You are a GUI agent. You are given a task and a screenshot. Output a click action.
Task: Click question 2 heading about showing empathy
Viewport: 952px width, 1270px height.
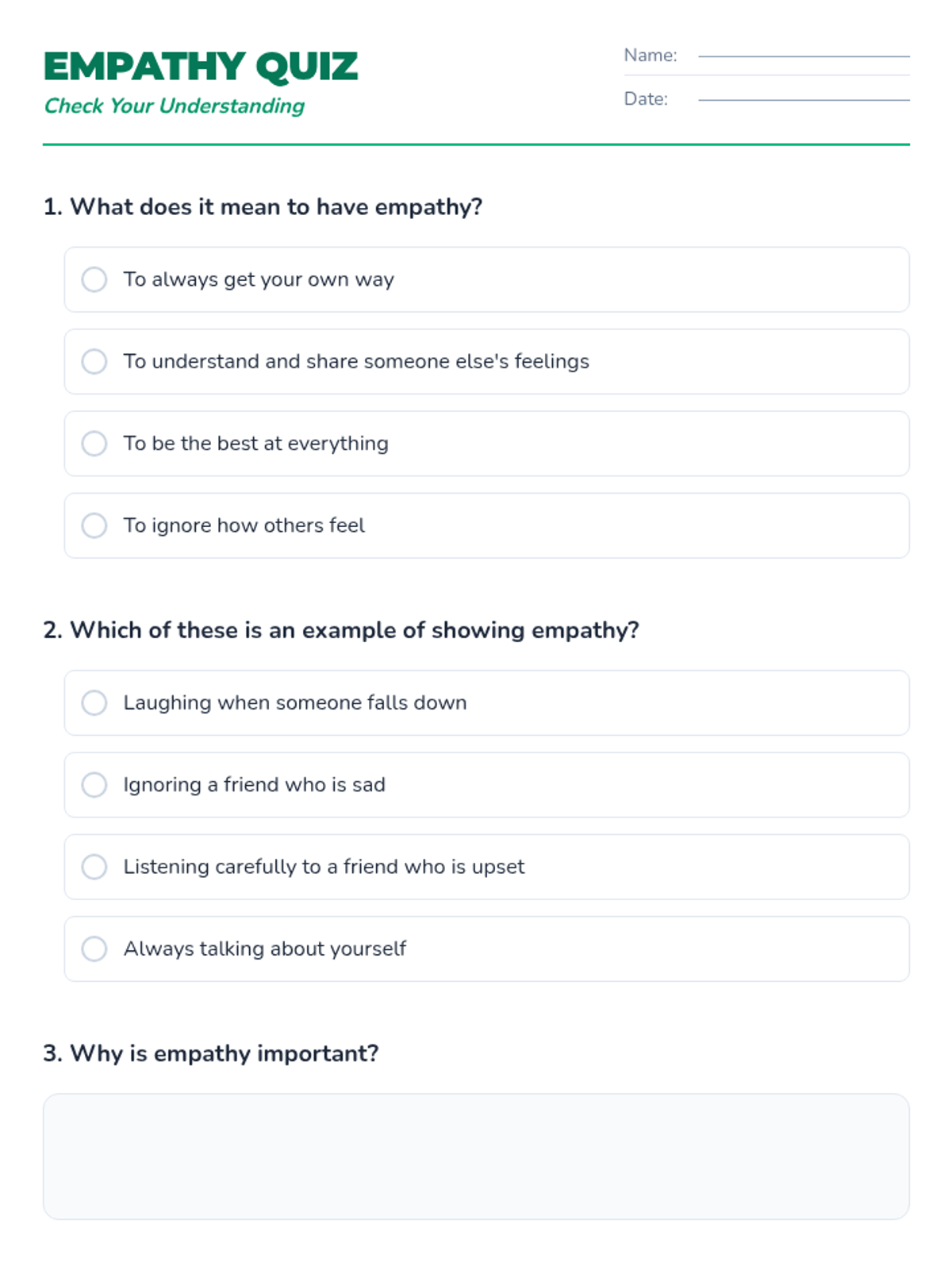point(341,630)
